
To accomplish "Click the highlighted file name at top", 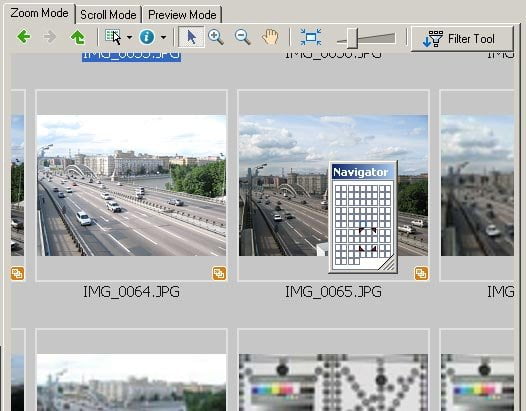I will [x=131, y=56].
